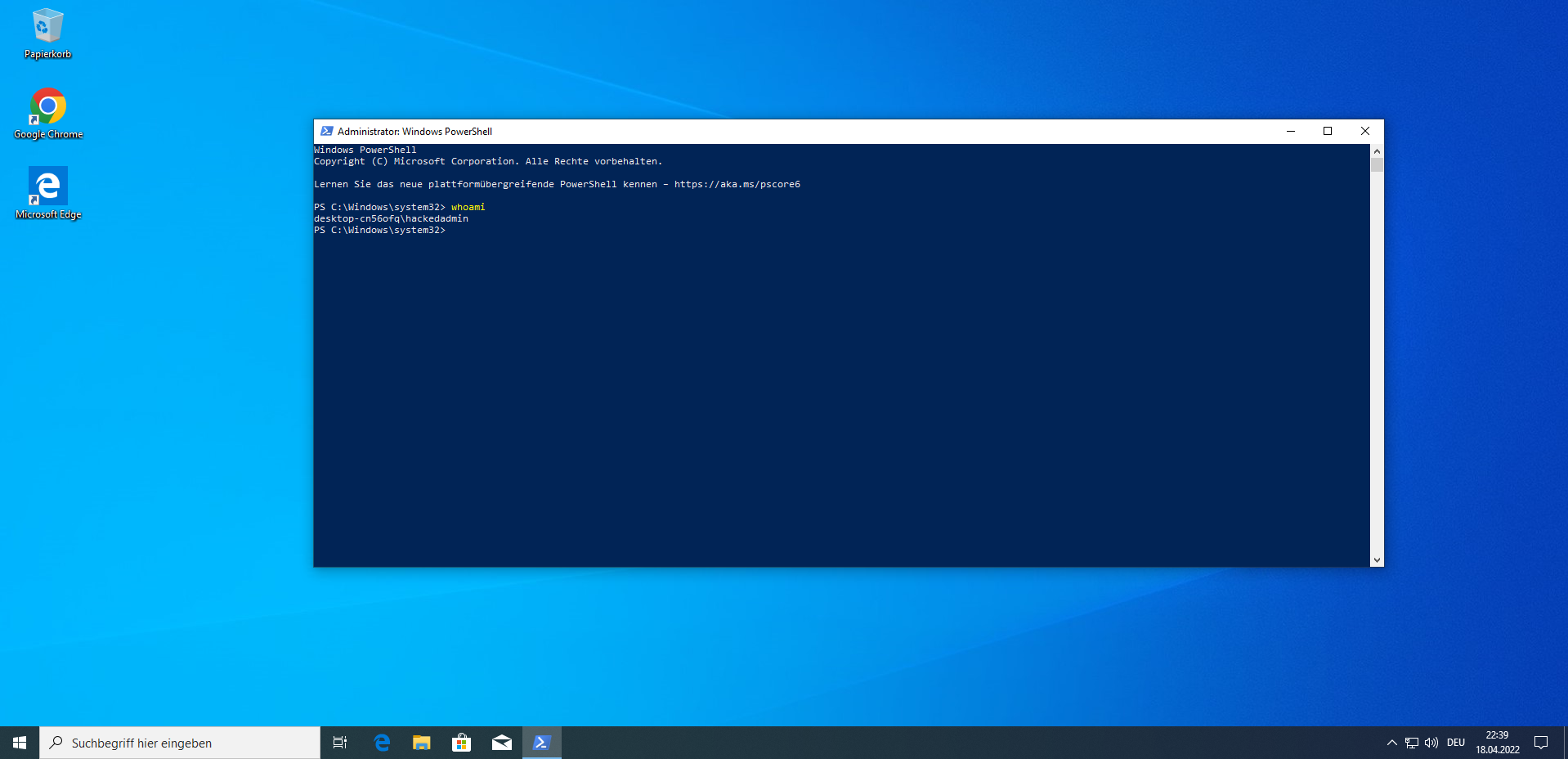Click the PowerShell icon in the title bar
Viewport: 1568px width, 759px height.
[x=327, y=131]
